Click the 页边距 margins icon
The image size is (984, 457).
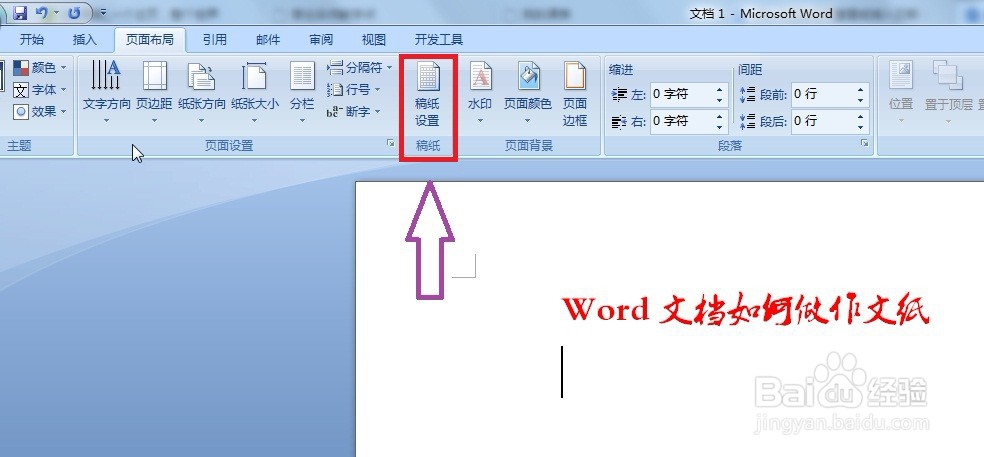tap(154, 75)
